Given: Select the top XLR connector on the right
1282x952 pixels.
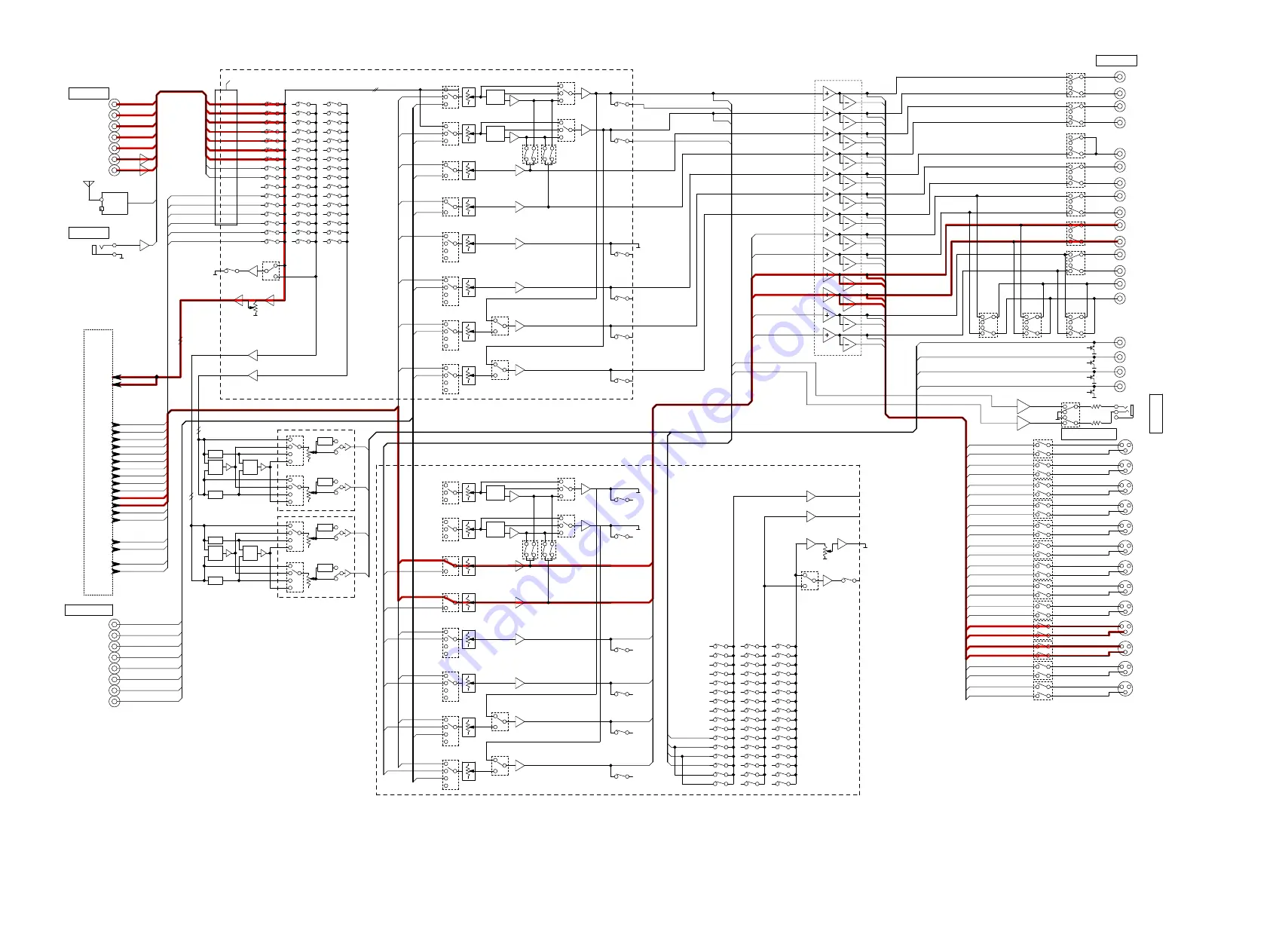Looking at the screenshot, I should click(x=1125, y=446).
